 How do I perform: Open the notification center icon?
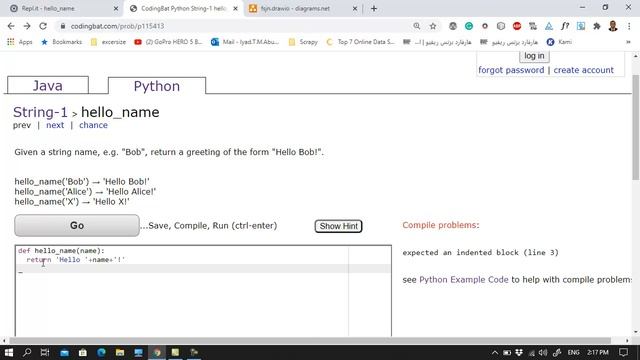pos(623,352)
